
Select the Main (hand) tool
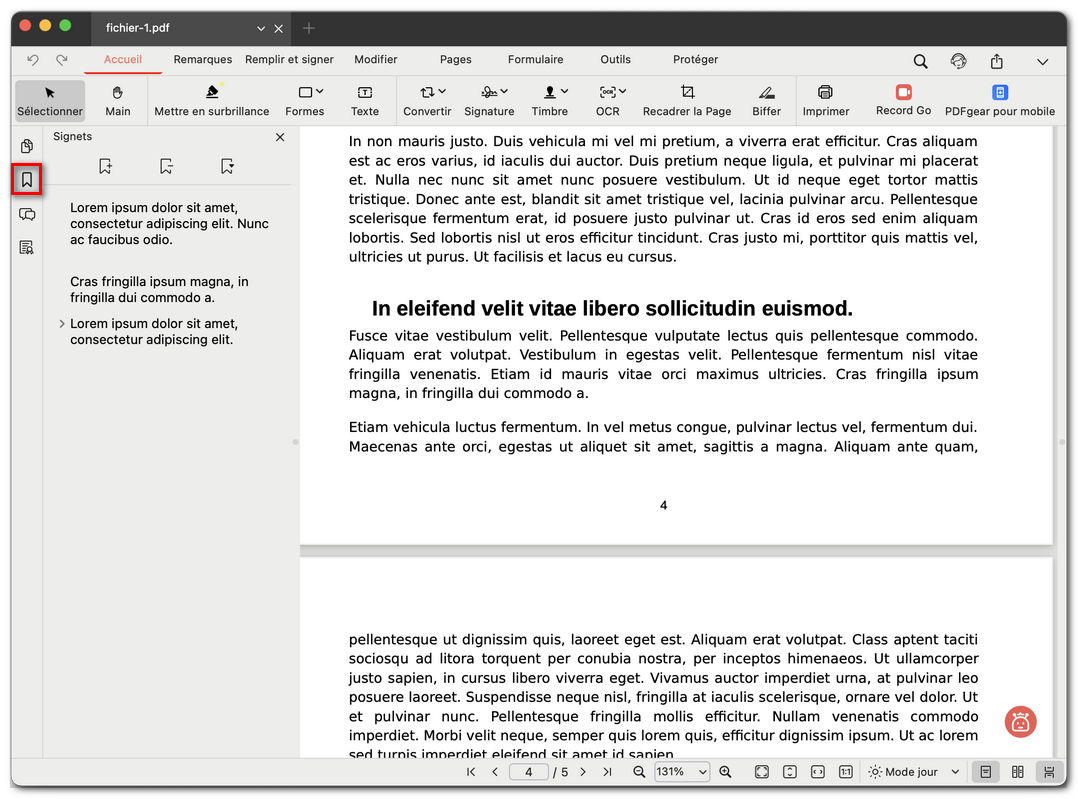tap(118, 100)
